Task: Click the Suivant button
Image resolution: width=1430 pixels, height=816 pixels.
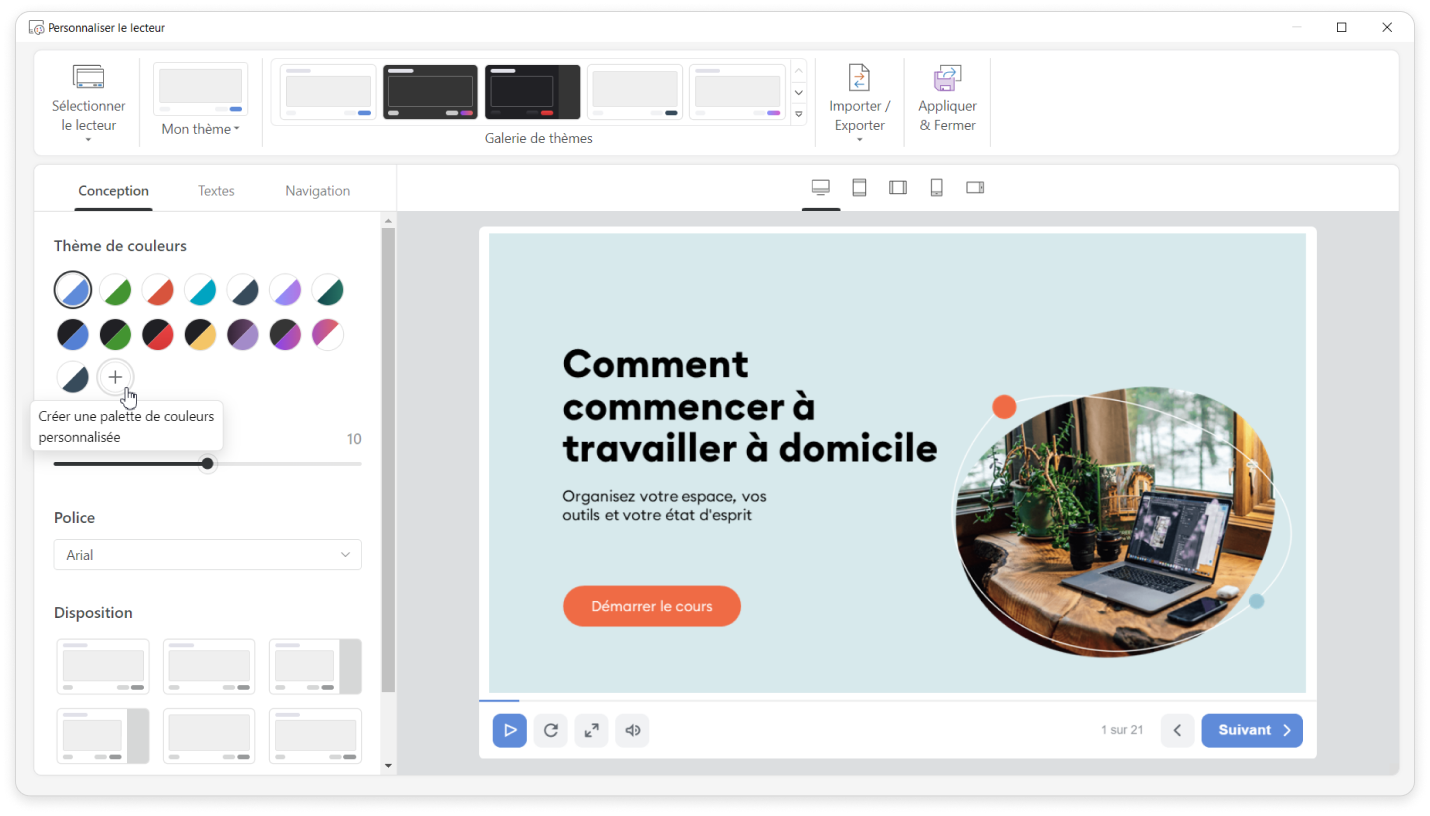Action: [1251, 730]
